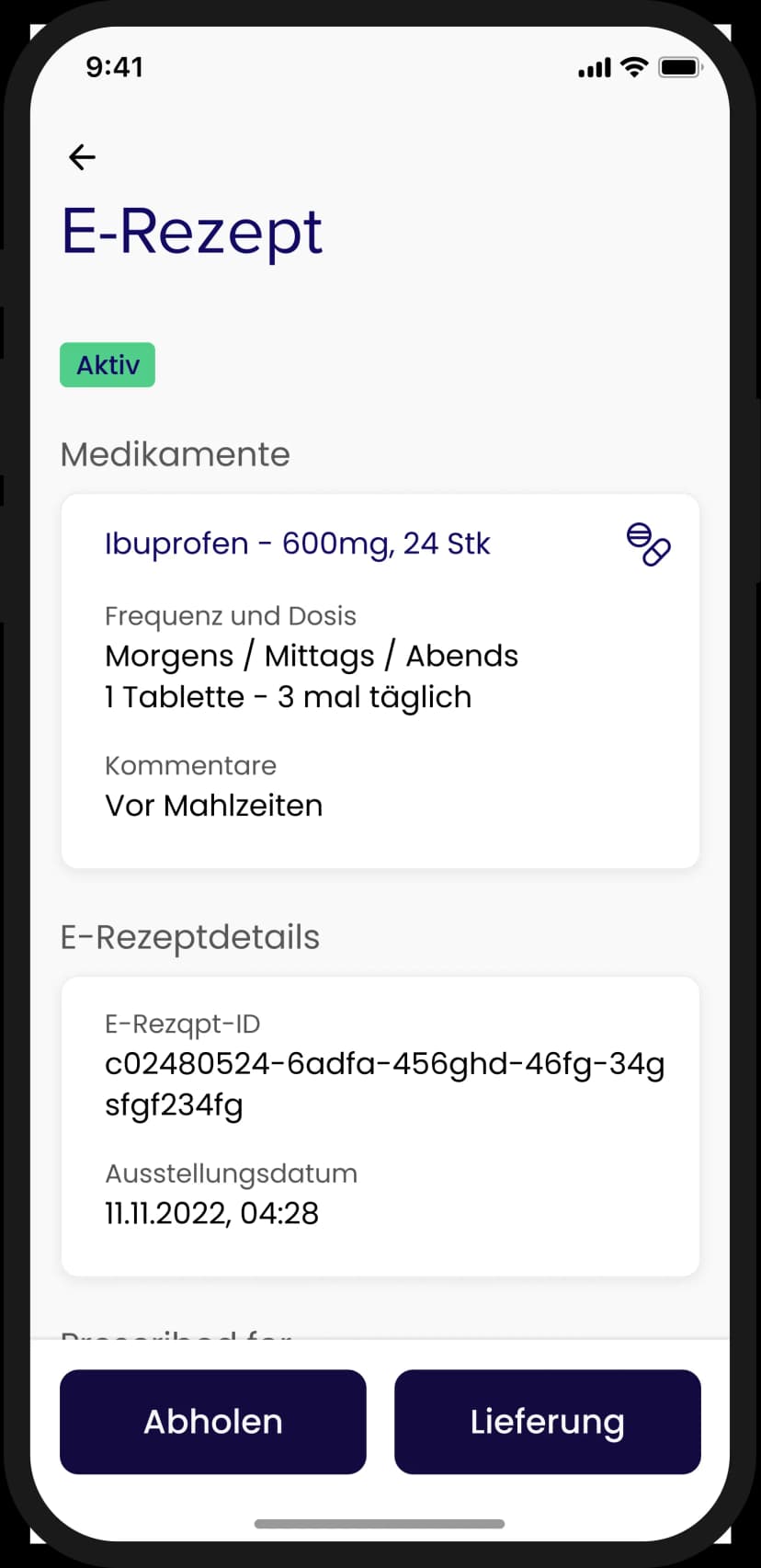Tap the Ausstellungsdatum date 11.11.2022

click(211, 1213)
